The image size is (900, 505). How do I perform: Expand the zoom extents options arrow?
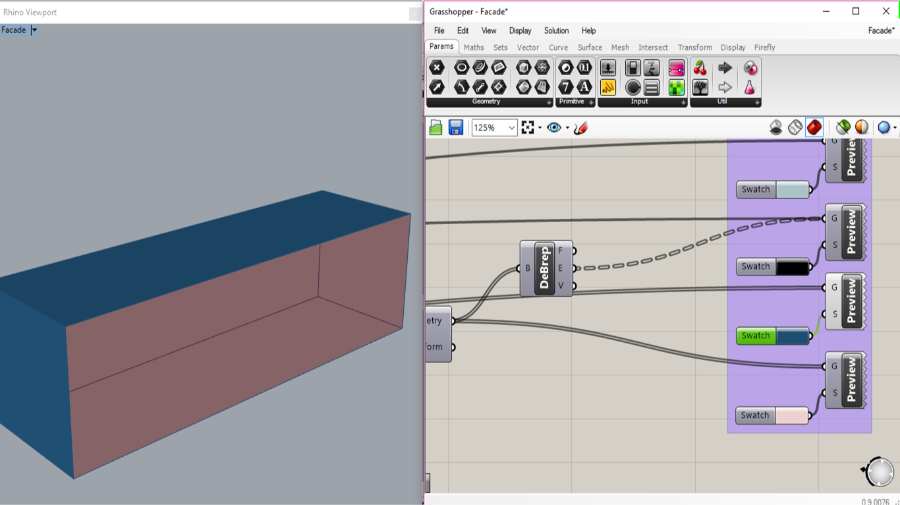(540, 127)
